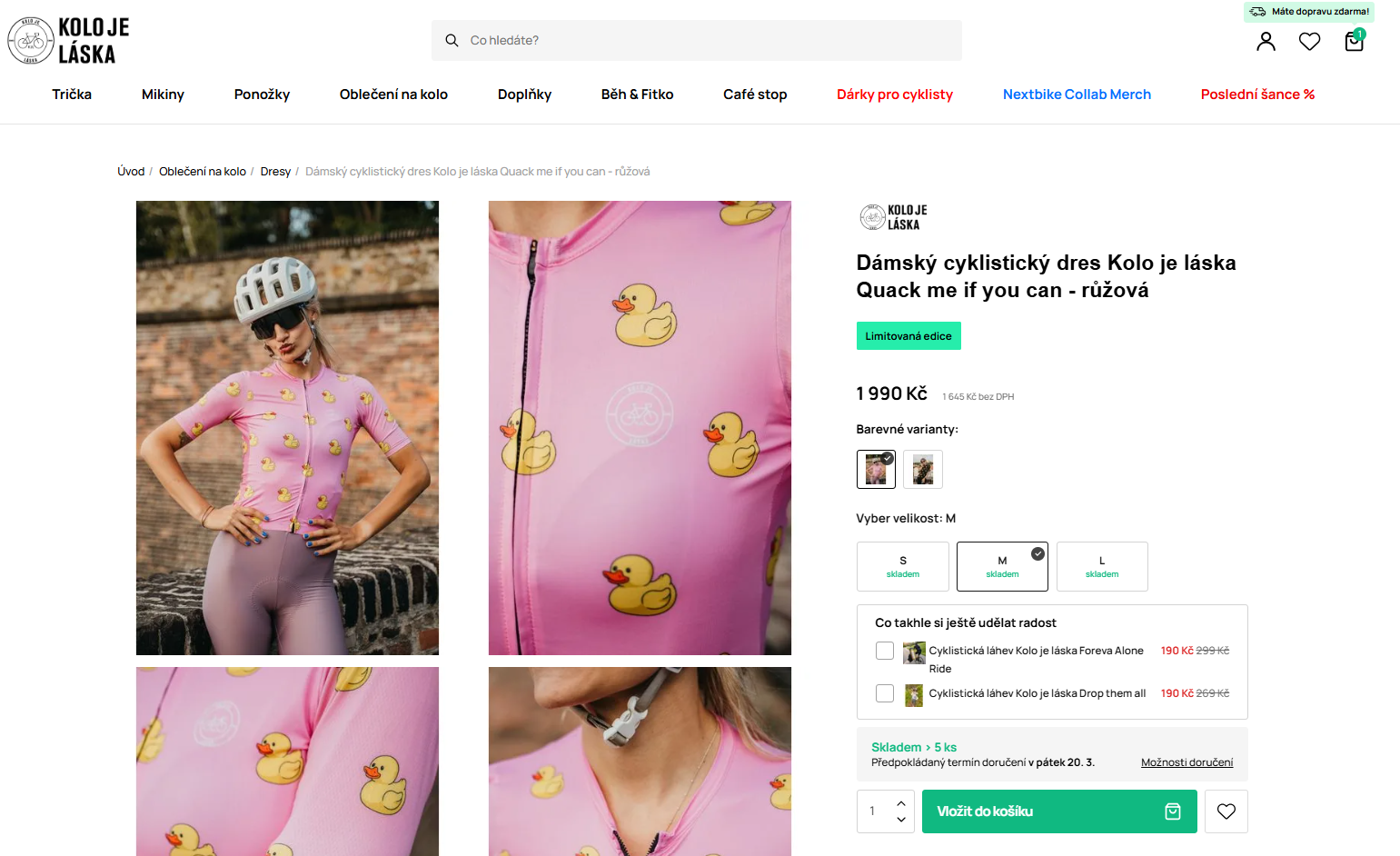This screenshot has height=856, width=1400.
Task: Open the Dárky pro cyklisty menu
Action: point(895,94)
